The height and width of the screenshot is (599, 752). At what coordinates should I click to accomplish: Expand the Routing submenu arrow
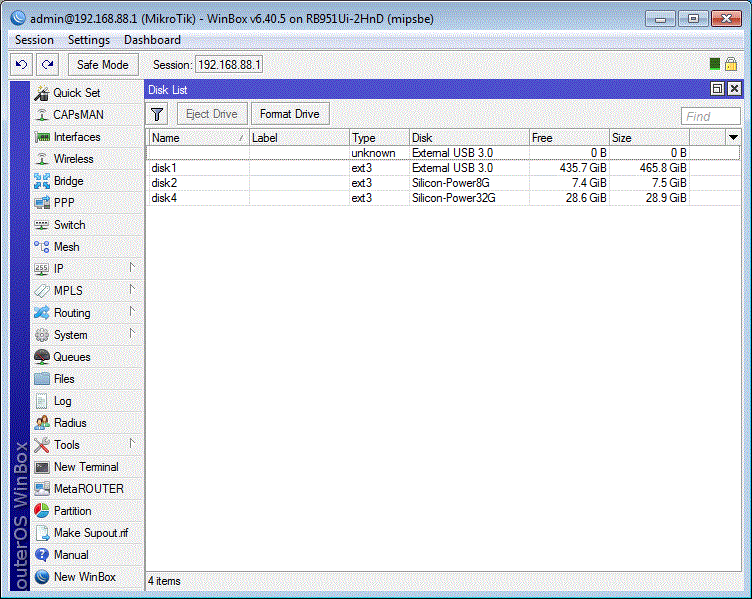click(132, 312)
